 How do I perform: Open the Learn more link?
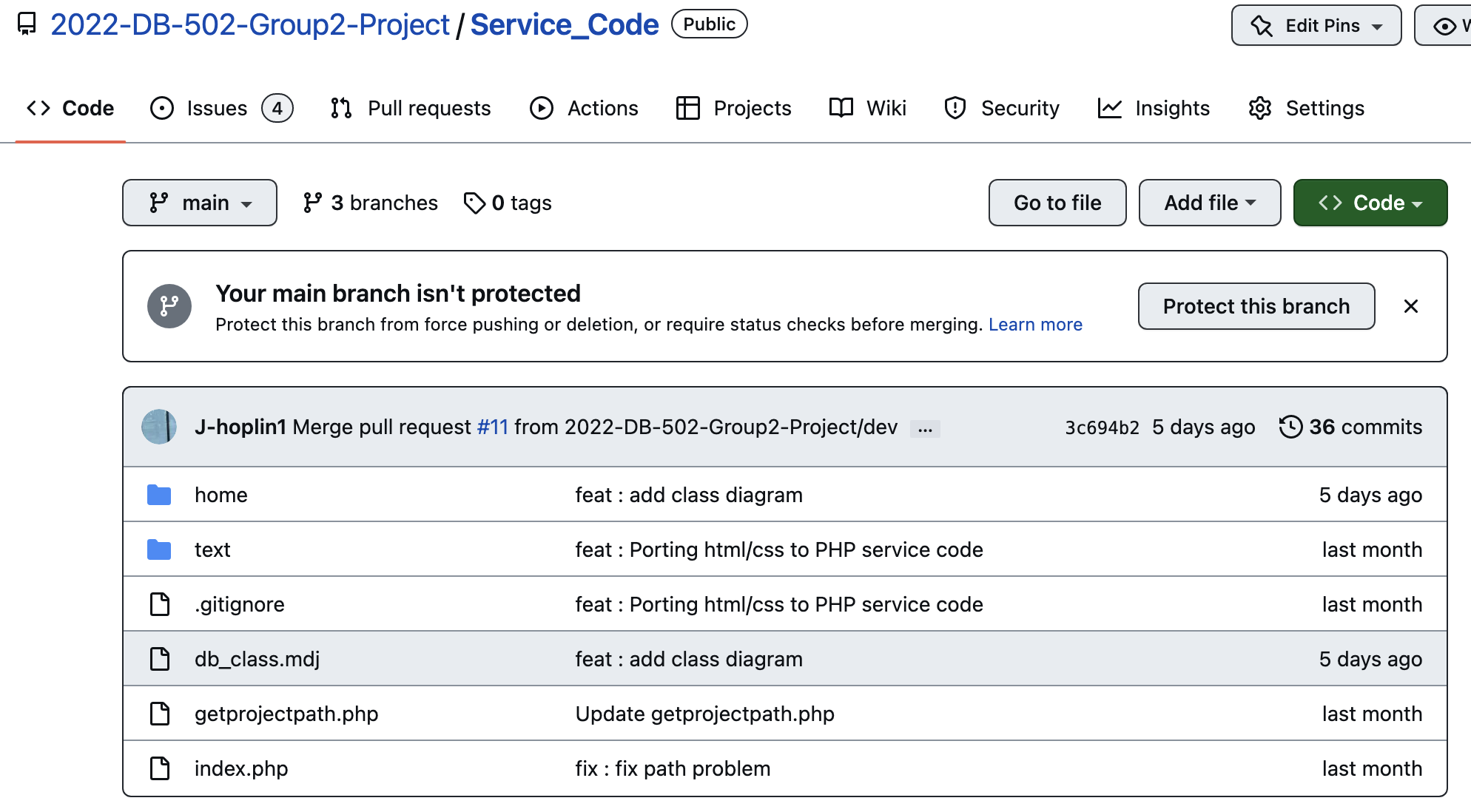pyautogui.click(x=1035, y=325)
